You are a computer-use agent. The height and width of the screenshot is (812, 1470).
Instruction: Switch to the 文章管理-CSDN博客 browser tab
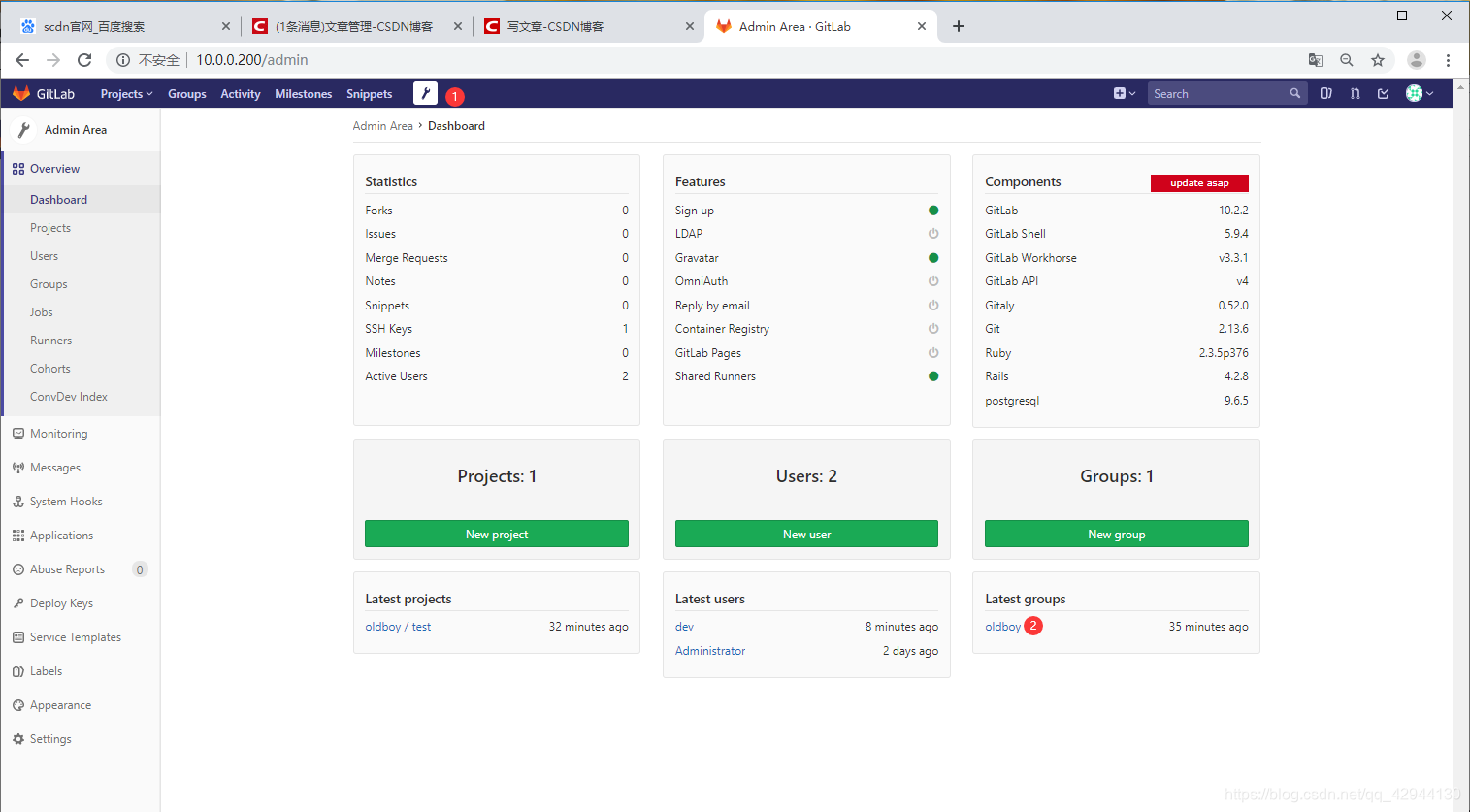coord(356,26)
